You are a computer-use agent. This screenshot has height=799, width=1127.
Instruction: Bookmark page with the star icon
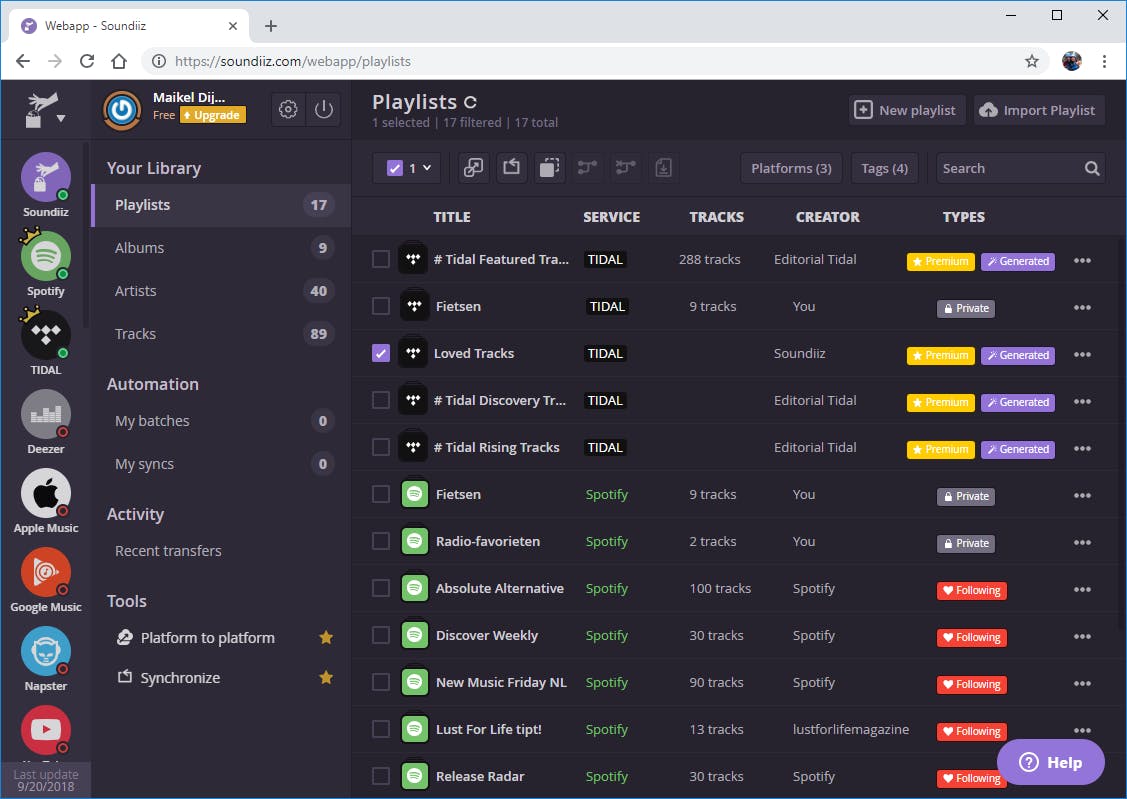1031,61
